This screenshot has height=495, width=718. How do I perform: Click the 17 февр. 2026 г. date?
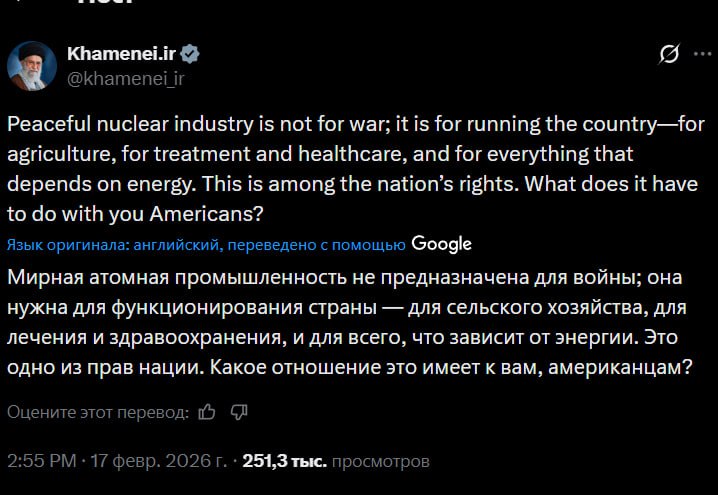[158, 462]
